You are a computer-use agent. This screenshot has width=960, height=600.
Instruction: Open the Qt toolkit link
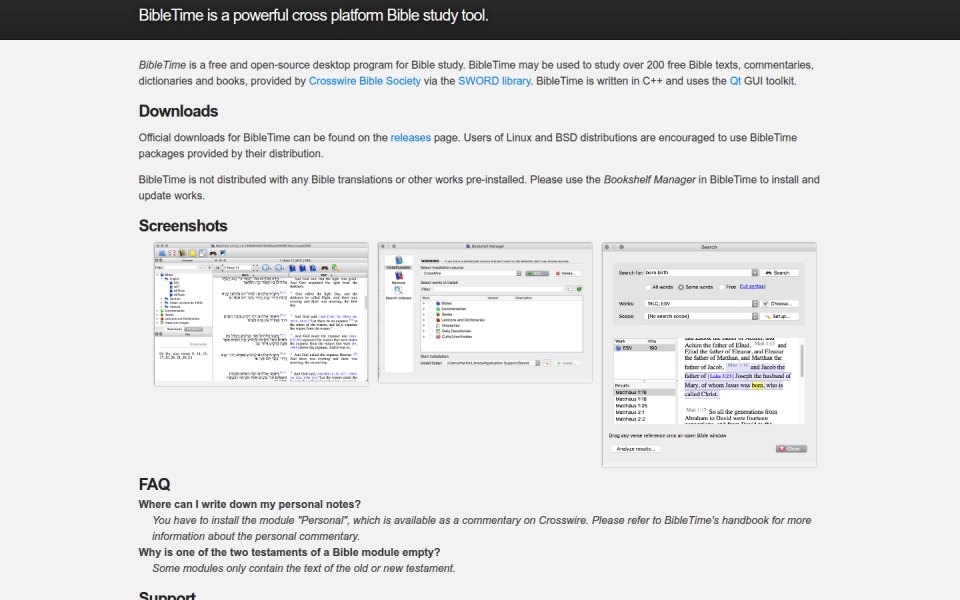pos(735,81)
